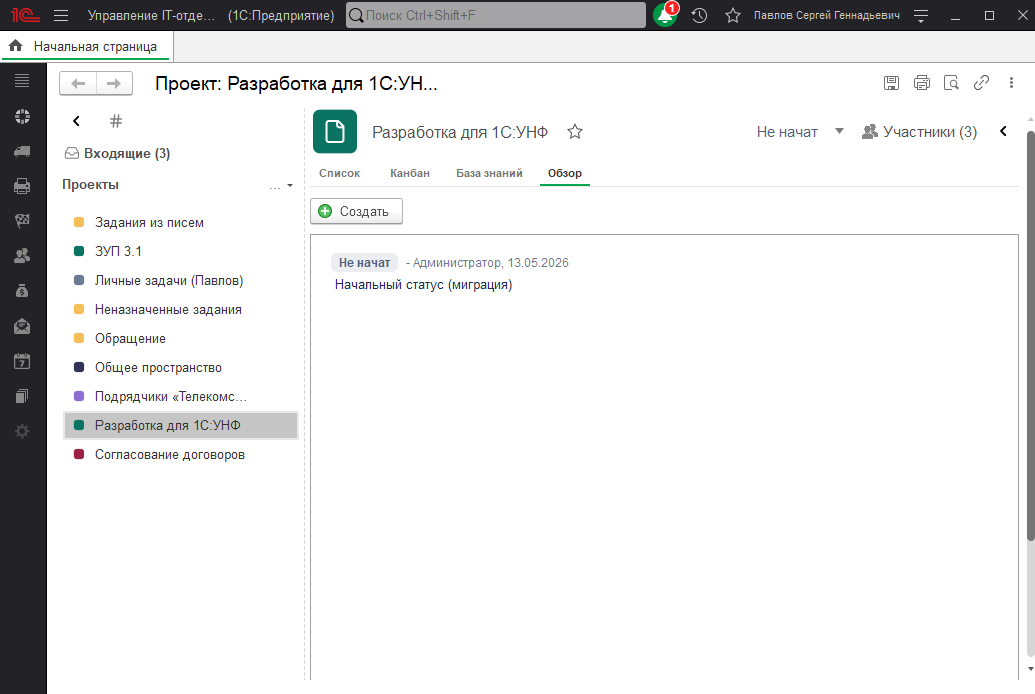The height and width of the screenshot is (694, 1035).
Task: Open notifications bell with badge
Action: point(665,15)
